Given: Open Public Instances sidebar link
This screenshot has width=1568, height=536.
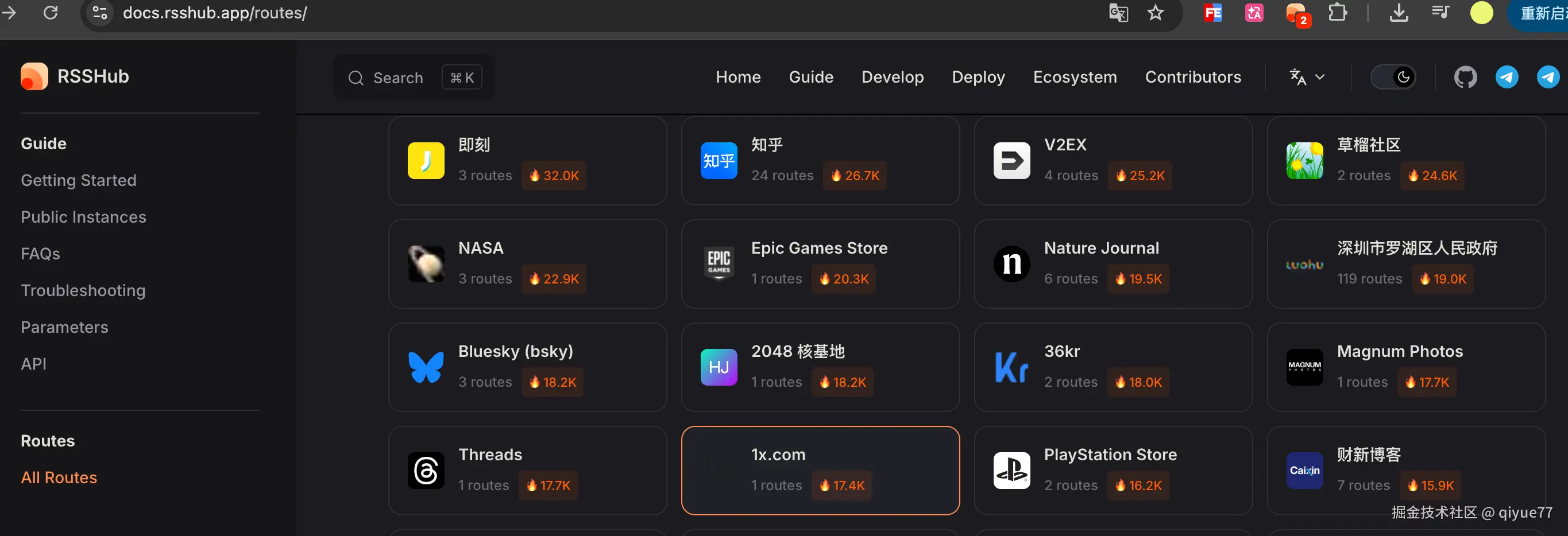Looking at the screenshot, I should pos(83,217).
